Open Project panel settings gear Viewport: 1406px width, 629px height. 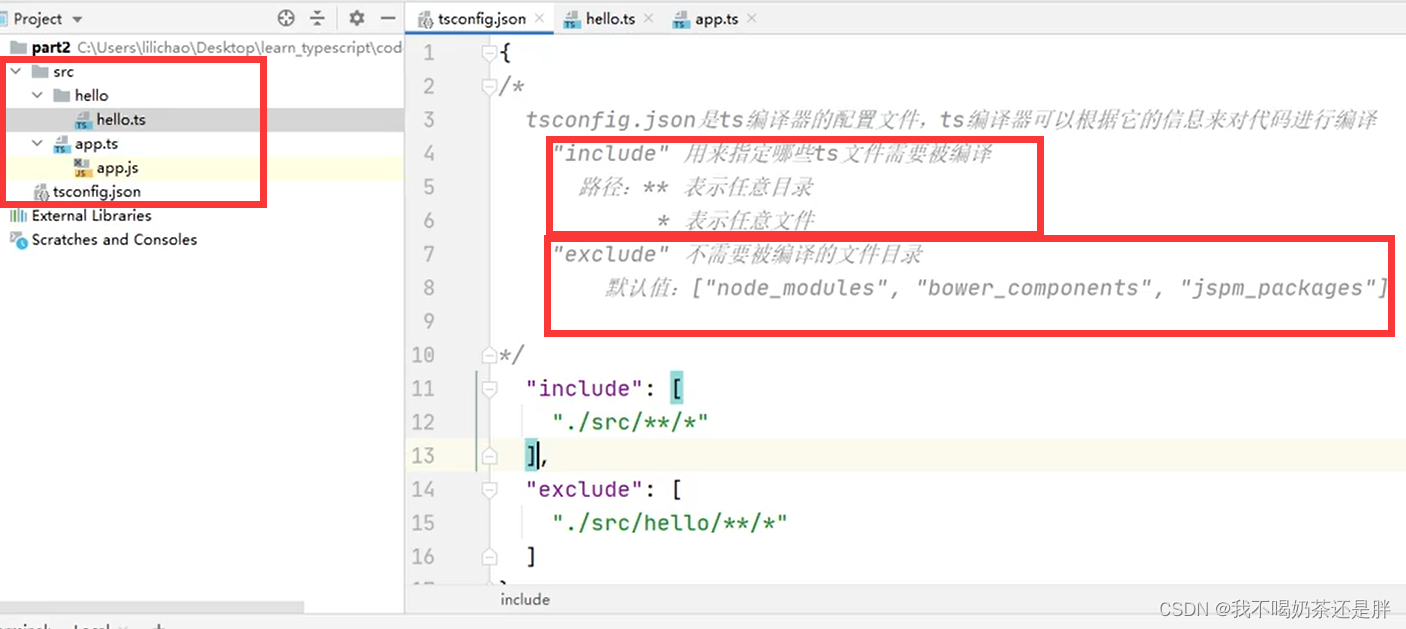[357, 18]
